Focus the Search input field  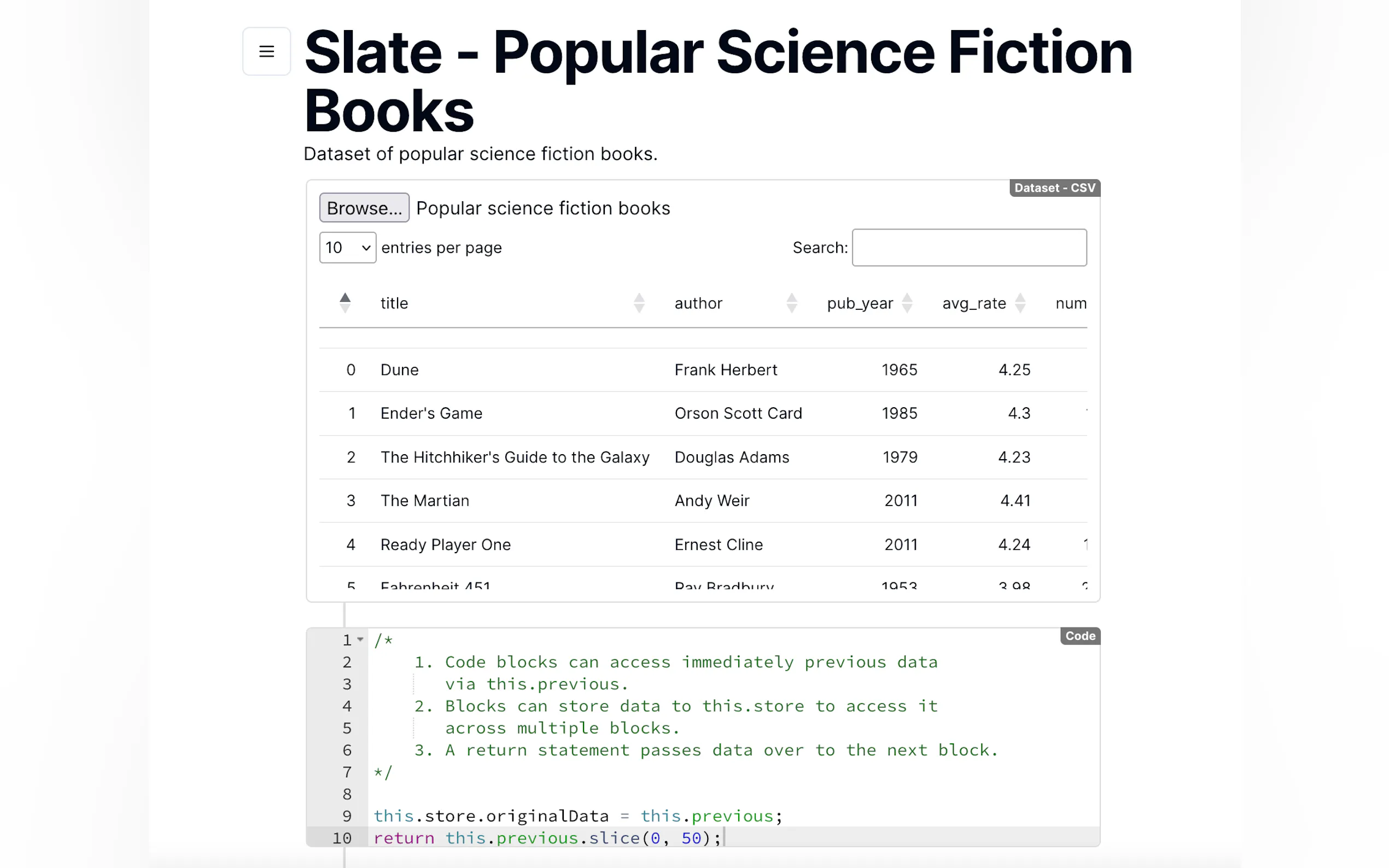pyautogui.click(x=968, y=248)
